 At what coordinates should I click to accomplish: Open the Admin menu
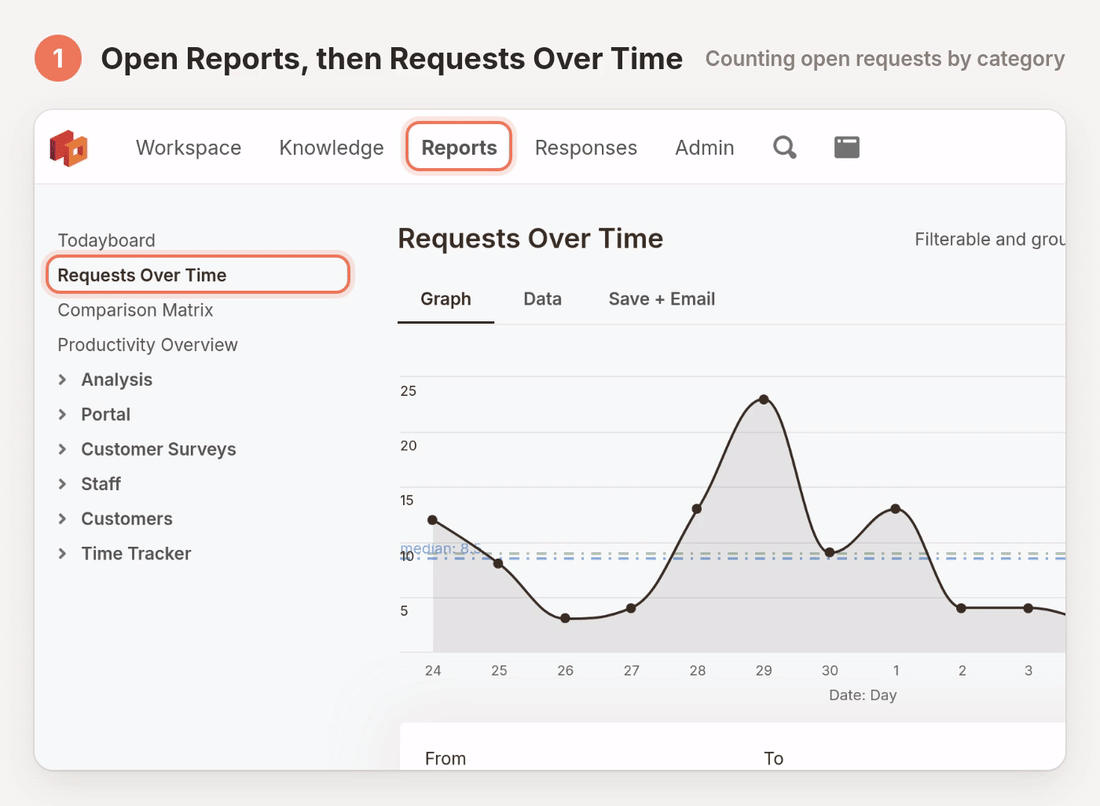pos(704,147)
